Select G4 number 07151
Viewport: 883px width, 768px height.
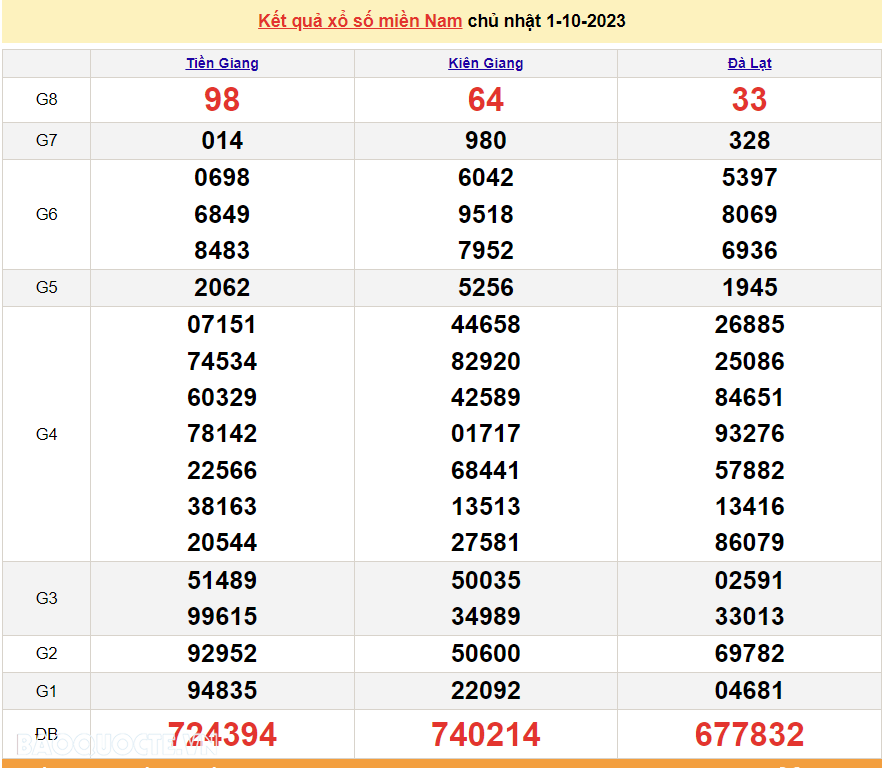pos(222,325)
